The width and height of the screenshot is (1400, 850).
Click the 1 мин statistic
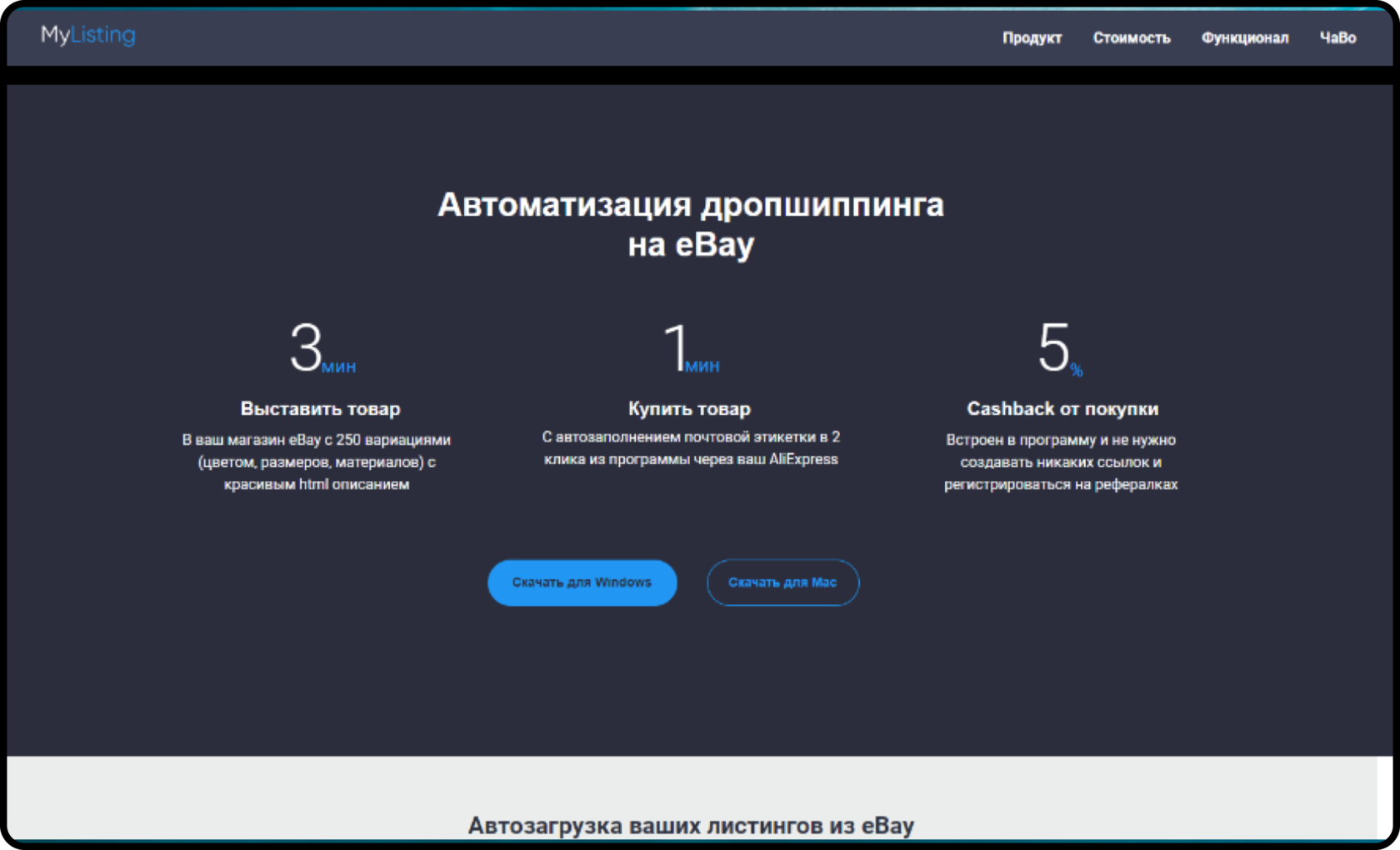691,348
